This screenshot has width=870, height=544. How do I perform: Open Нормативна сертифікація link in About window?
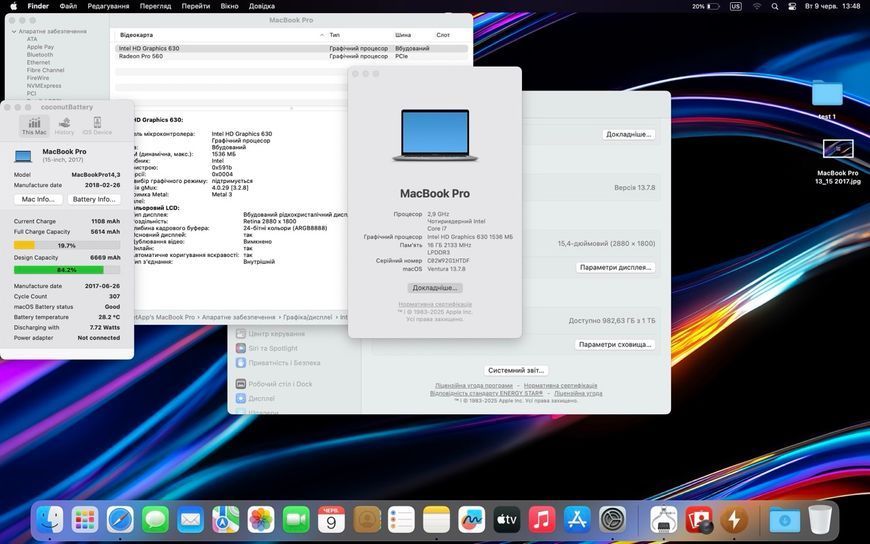point(435,304)
